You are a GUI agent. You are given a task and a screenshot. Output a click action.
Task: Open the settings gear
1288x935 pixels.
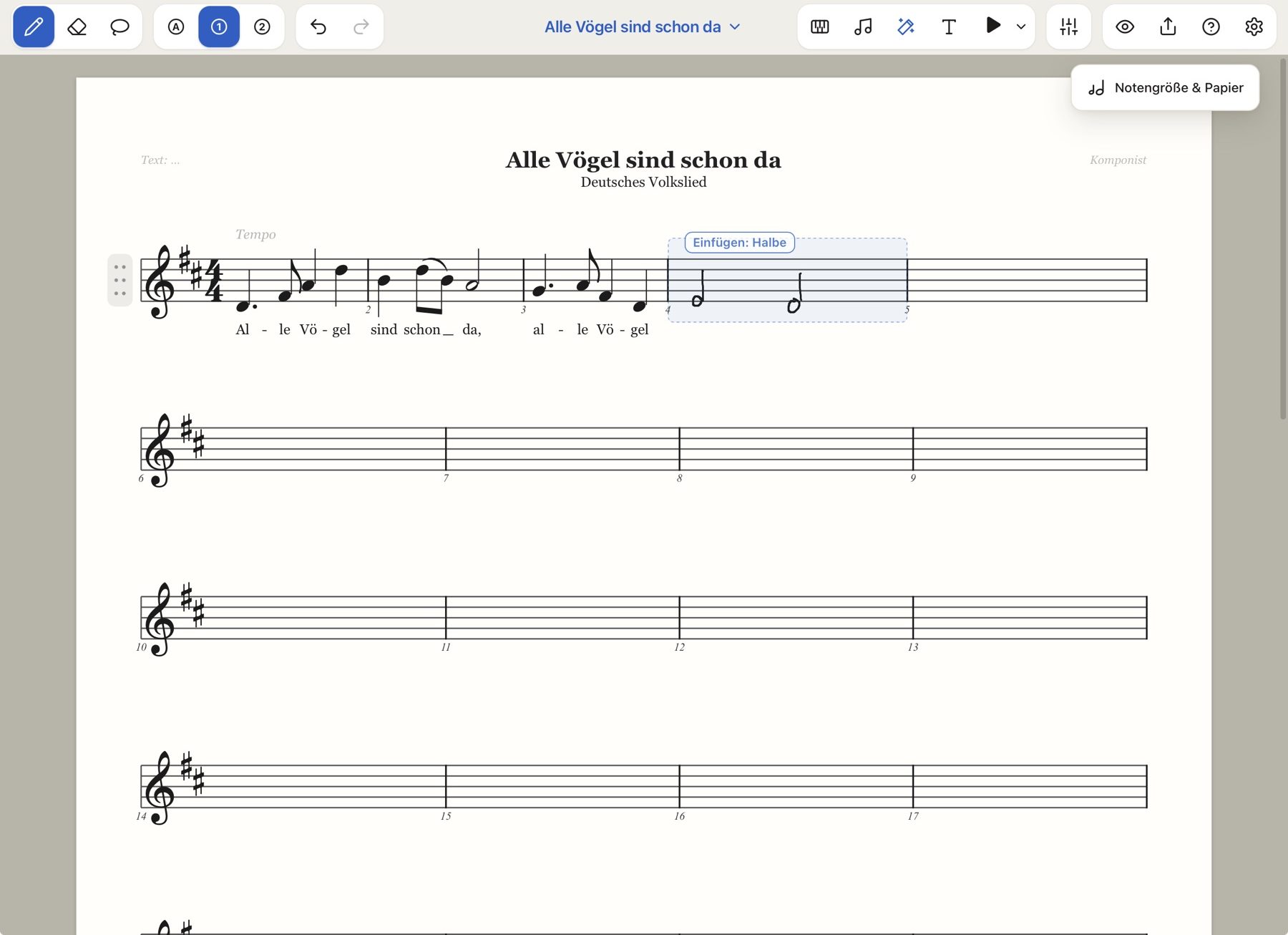[1254, 27]
